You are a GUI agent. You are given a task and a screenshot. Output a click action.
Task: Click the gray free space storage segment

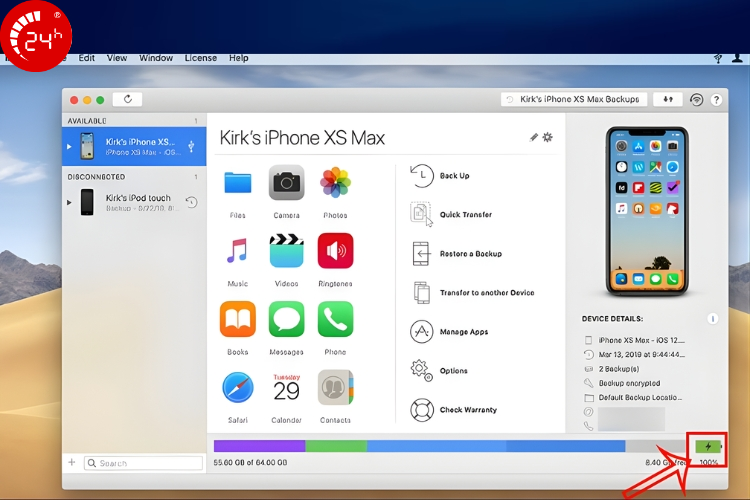point(655,446)
